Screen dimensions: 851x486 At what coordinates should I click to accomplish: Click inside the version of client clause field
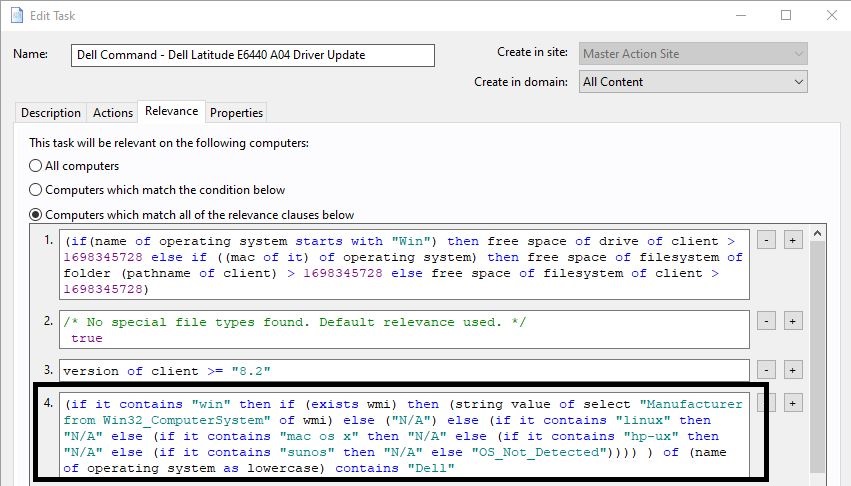400,371
